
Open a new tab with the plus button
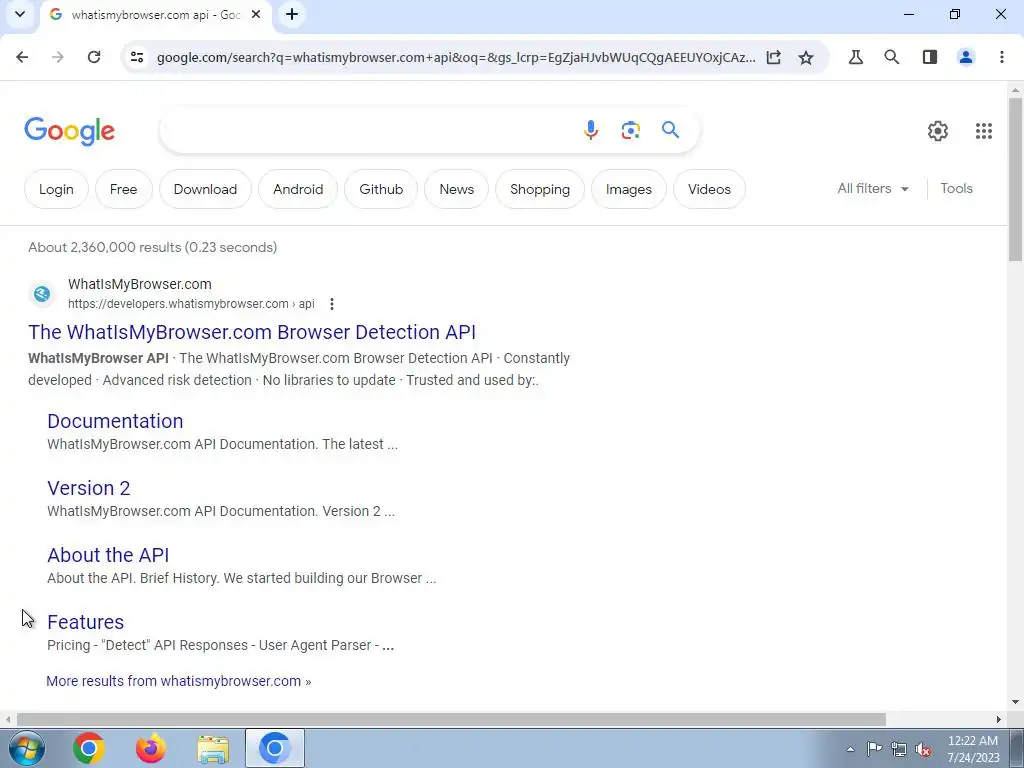coord(292,14)
